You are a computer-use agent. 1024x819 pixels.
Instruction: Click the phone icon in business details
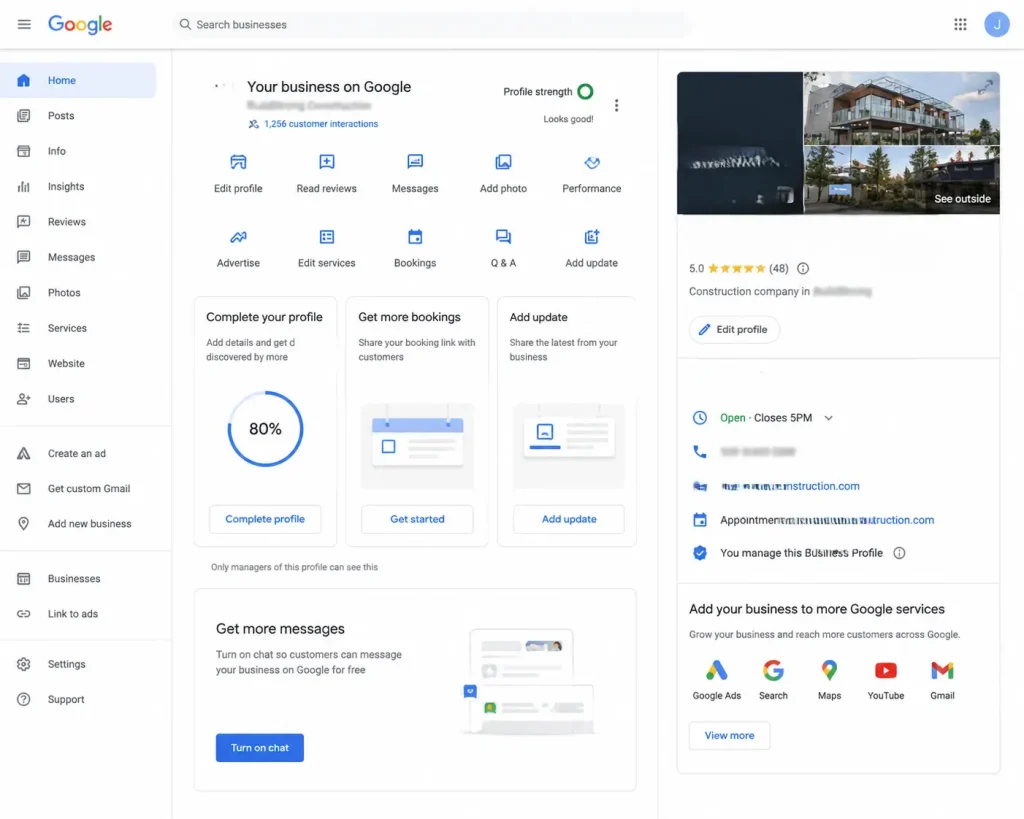tap(699, 451)
